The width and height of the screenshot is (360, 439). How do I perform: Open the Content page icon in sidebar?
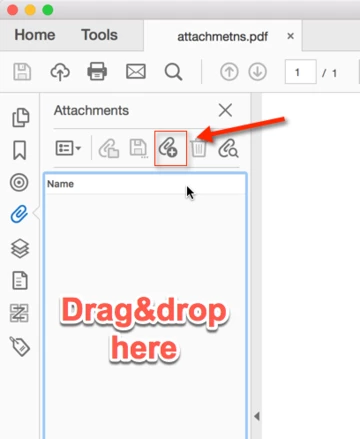click(x=20, y=280)
